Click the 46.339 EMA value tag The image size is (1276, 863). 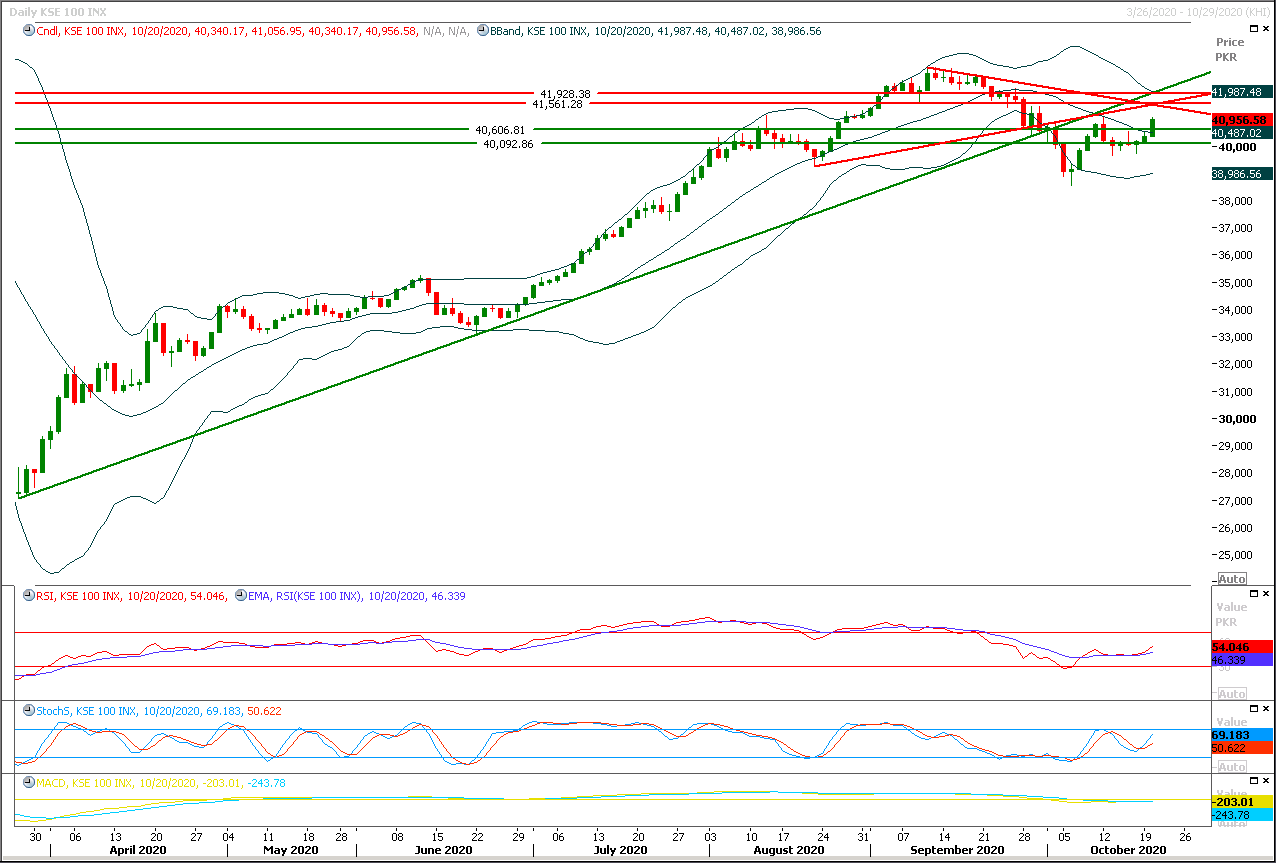click(1241, 660)
